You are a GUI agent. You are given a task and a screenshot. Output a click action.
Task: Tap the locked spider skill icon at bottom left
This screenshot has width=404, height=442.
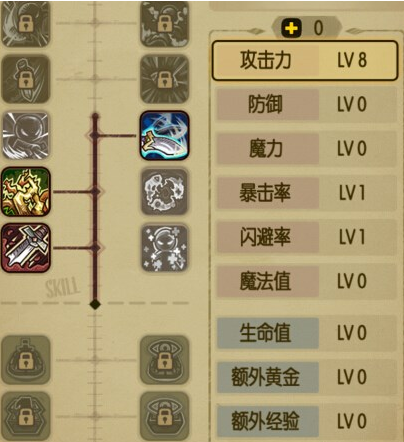(26, 416)
